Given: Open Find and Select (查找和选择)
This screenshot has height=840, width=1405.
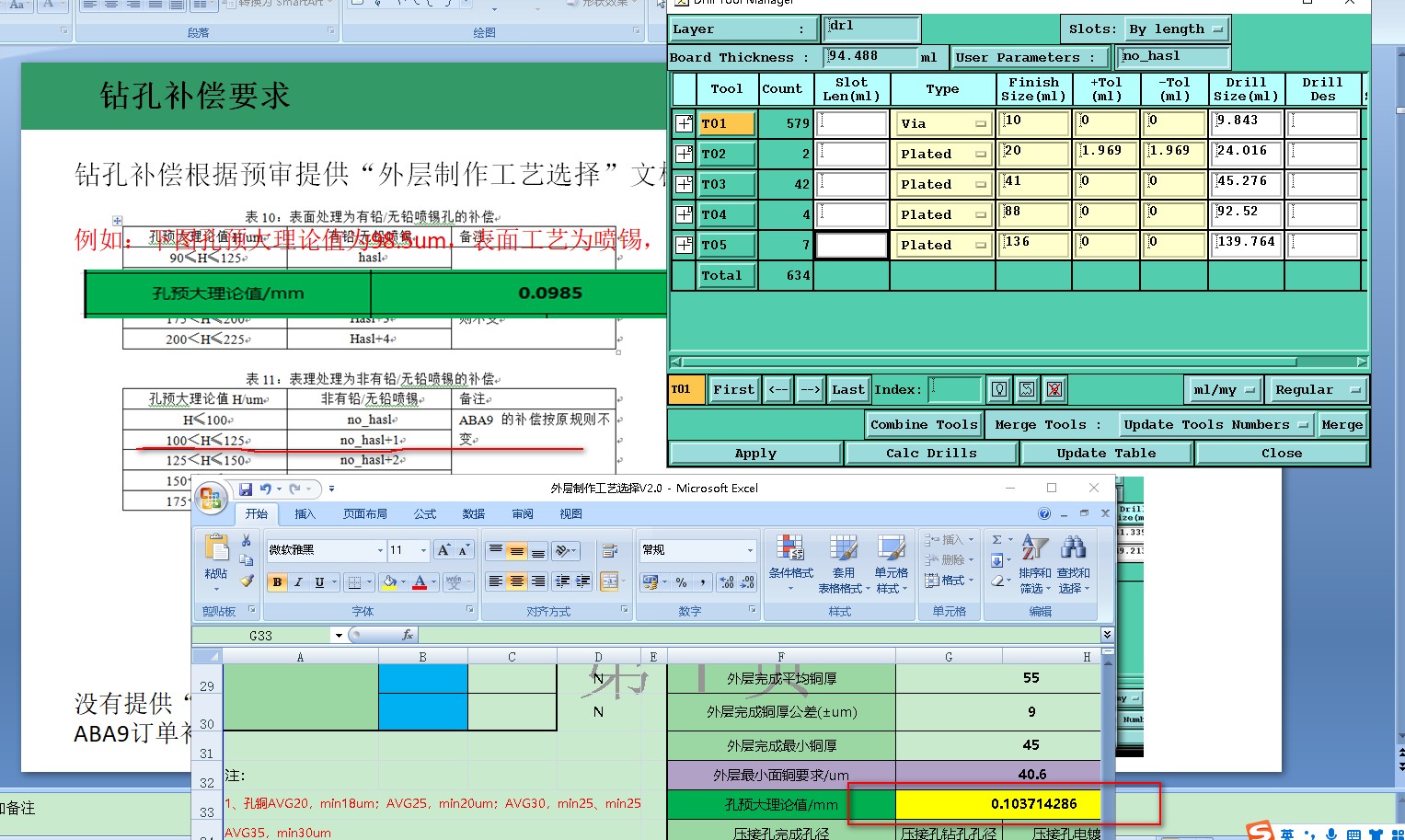Looking at the screenshot, I should click(1073, 563).
